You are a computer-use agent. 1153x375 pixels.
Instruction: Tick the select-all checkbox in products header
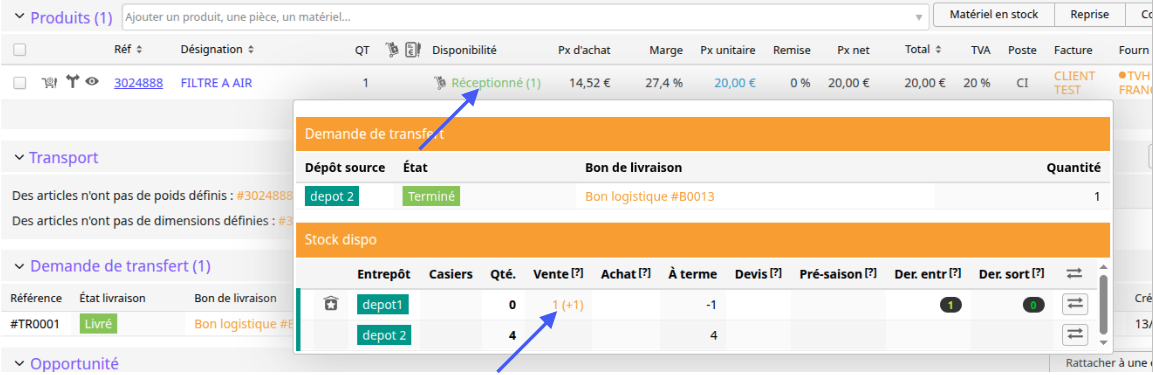click(x=20, y=50)
